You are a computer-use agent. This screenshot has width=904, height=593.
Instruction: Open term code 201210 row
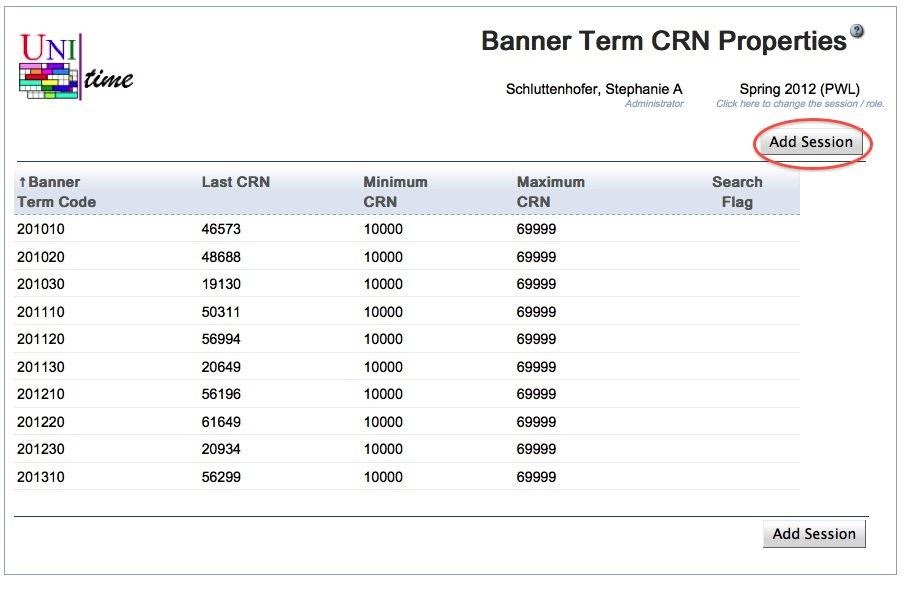pos(406,394)
